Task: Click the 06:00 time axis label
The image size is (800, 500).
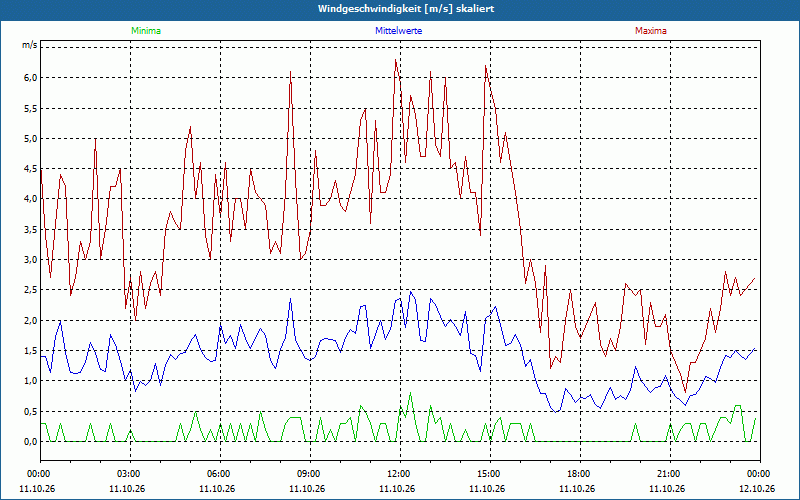Action: [220, 474]
